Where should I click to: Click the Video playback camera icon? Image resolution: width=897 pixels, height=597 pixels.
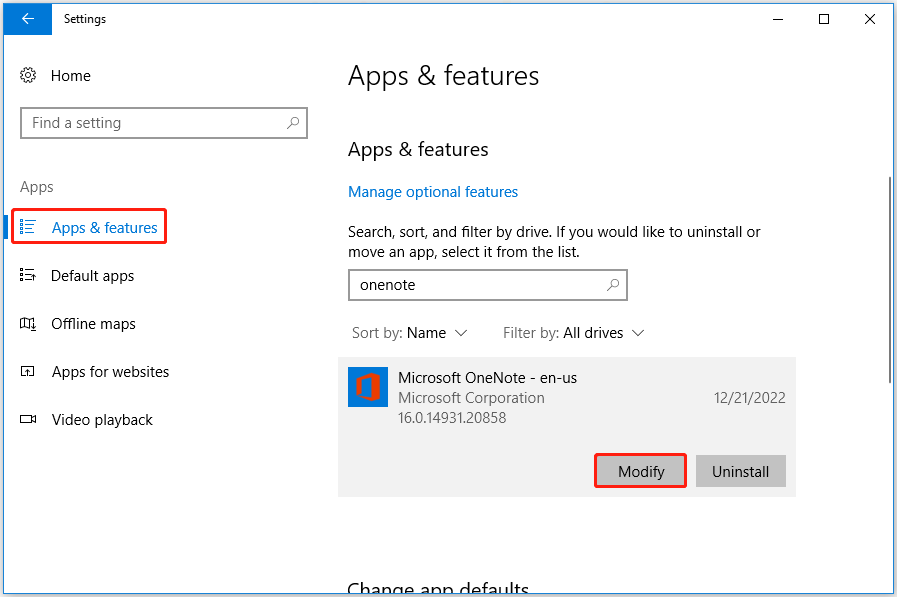pos(28,419)
